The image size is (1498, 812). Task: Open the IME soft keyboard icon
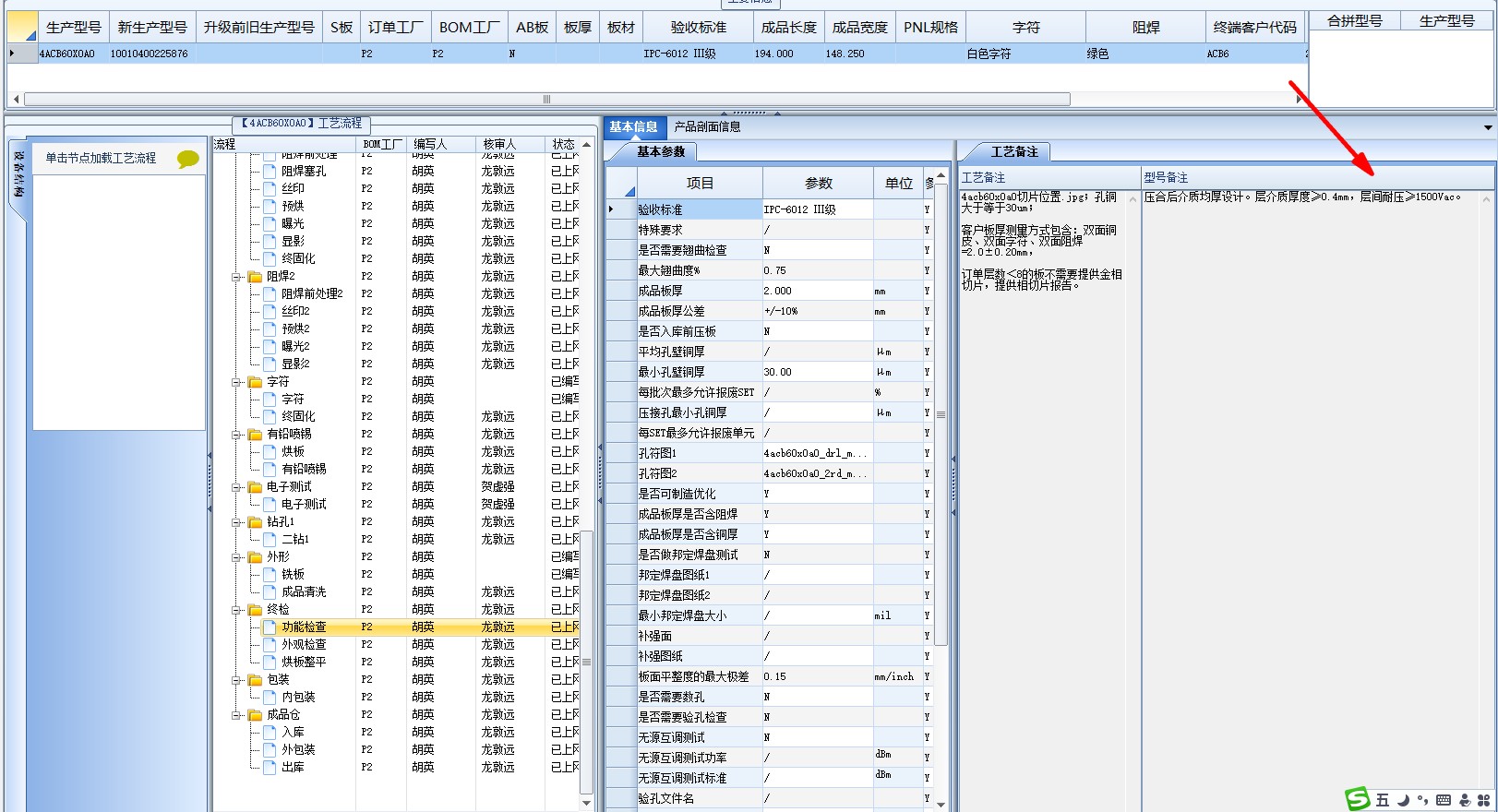tap(1444, 800)
